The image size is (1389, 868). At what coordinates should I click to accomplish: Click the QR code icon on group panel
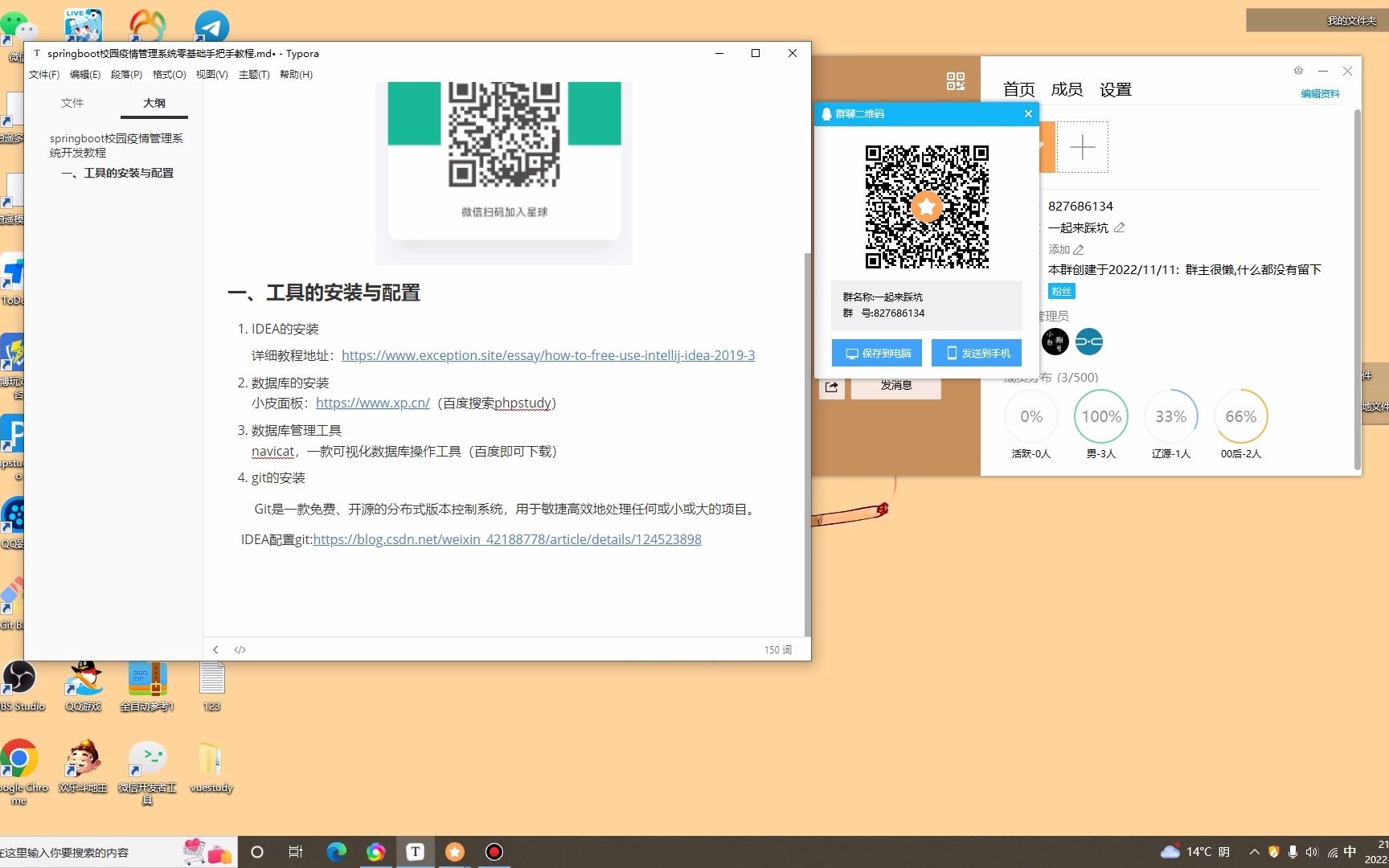pyautogui.click(x=956, y=81)
